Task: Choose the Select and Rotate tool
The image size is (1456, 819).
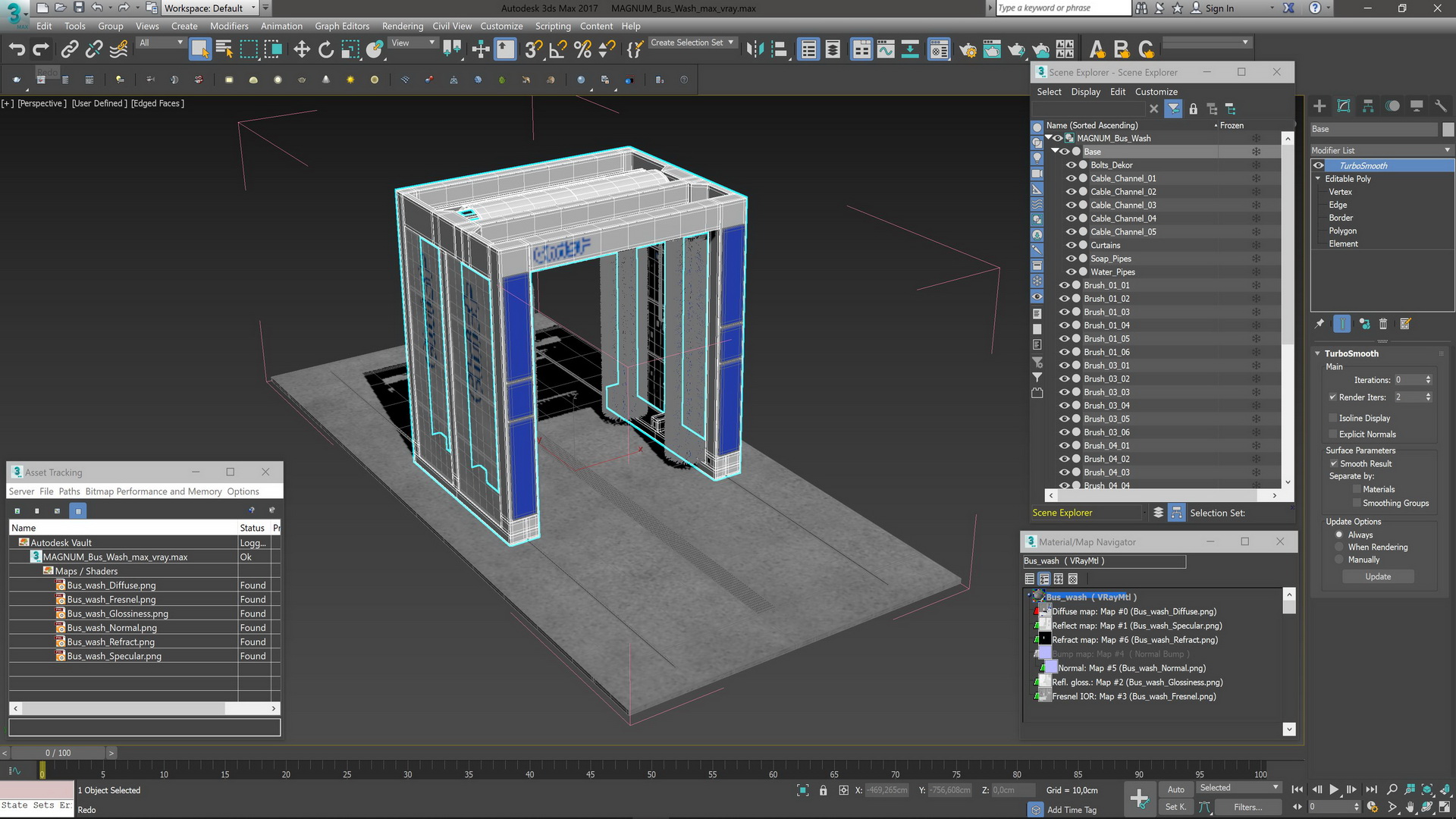Action: pos(326,50)
